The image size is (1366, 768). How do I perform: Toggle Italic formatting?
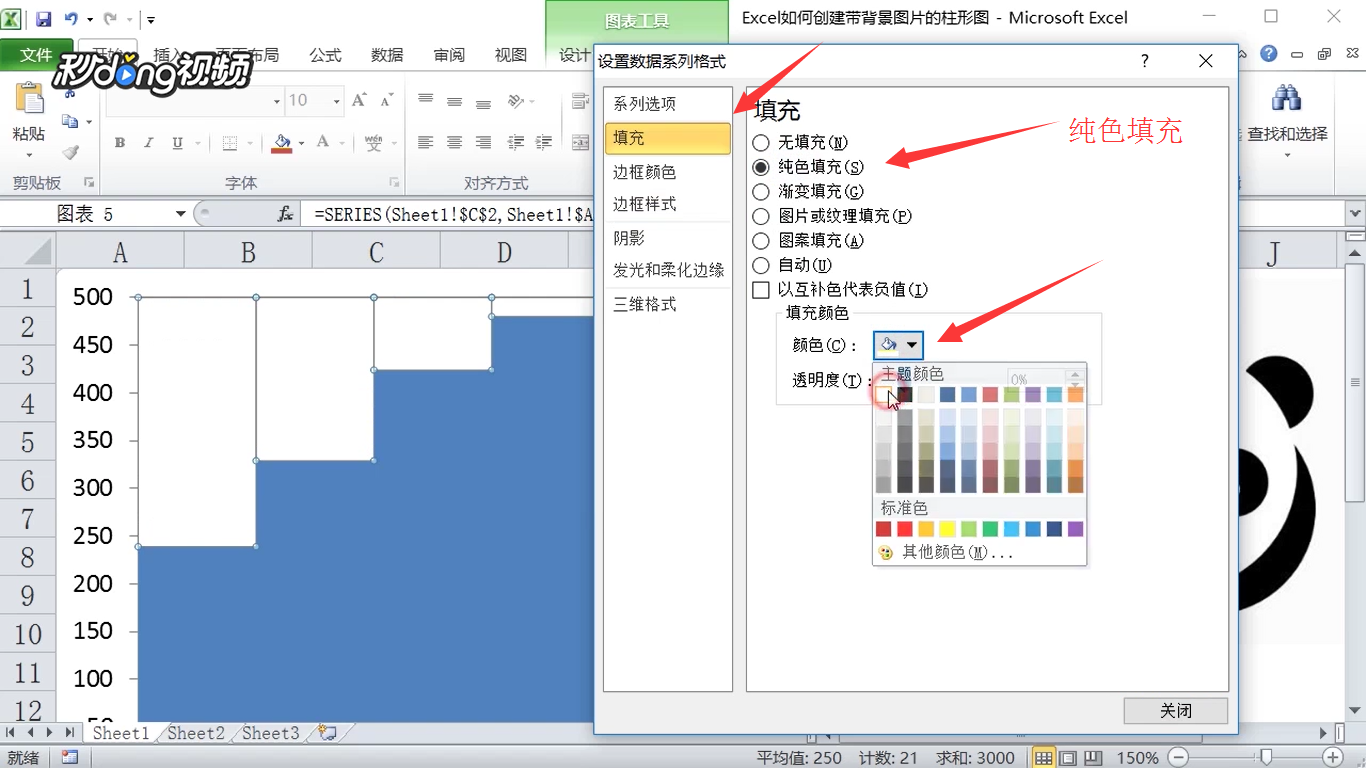point(149,143)
